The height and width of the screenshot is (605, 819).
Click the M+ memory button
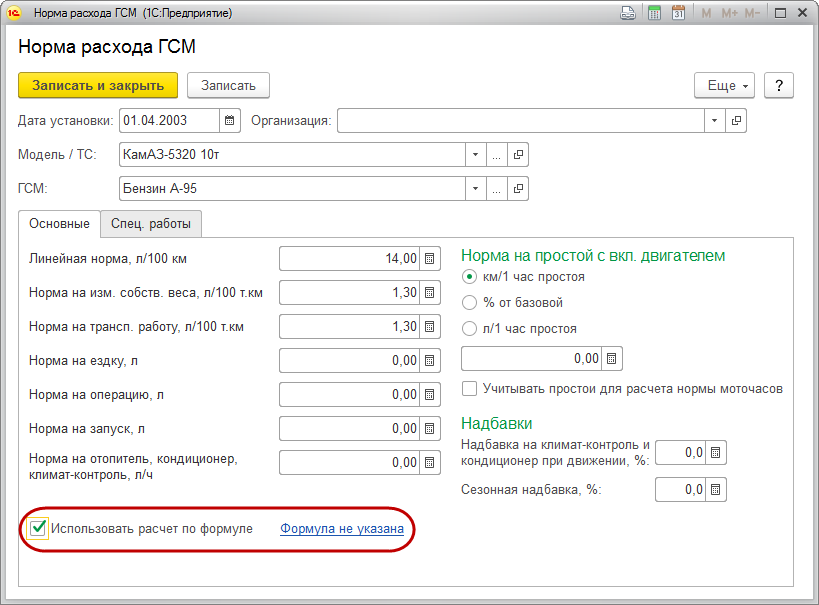[729, 14]
